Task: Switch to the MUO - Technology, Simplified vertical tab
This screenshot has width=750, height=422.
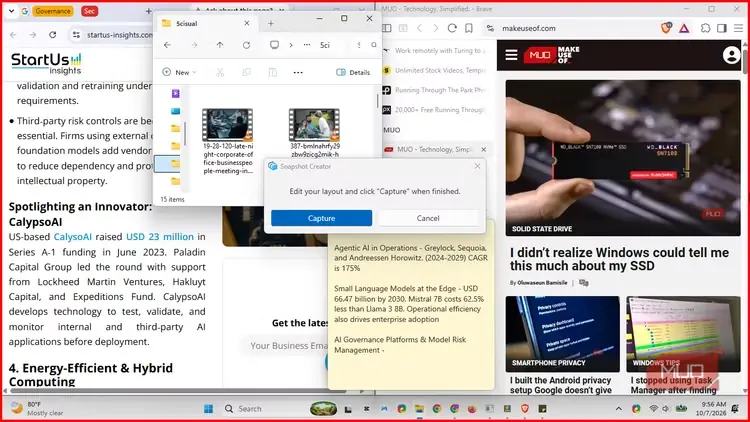Action: [x=434, y=149]
